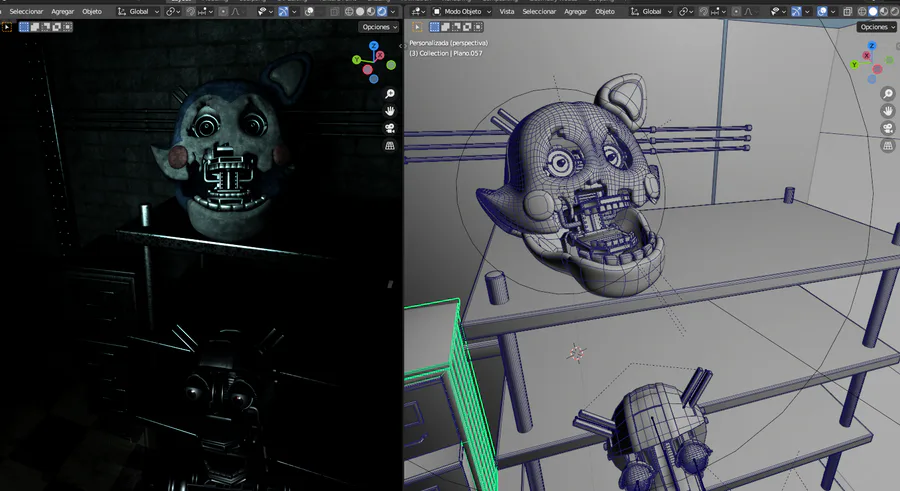Open Objeto menu in left viewport
Image resolution: width=900 pixels, height=491 pixels.
(x=92, y=11)
